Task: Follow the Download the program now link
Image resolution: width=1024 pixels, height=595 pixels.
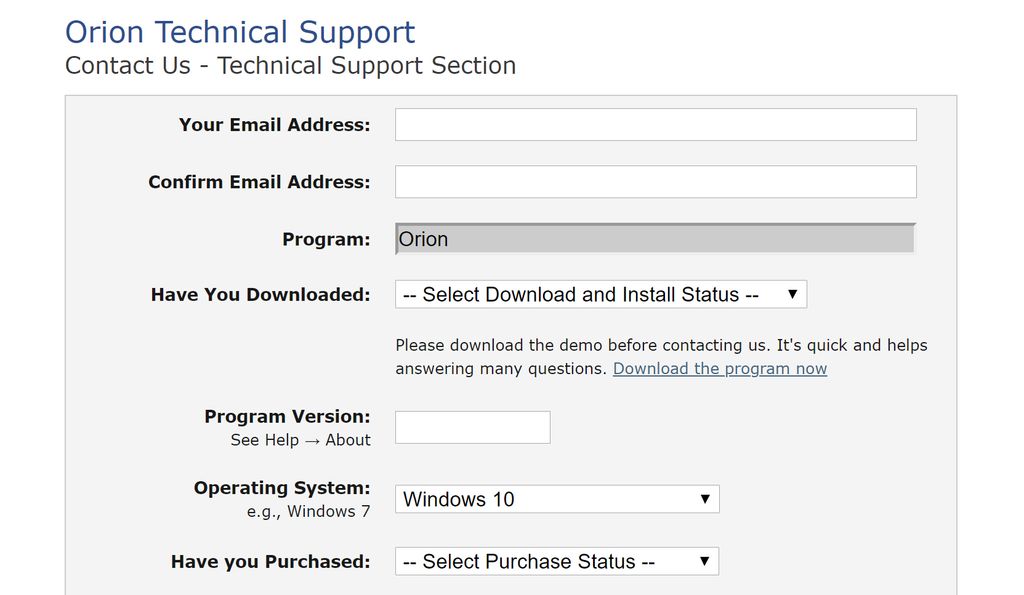Action: (x=720, y=369)
